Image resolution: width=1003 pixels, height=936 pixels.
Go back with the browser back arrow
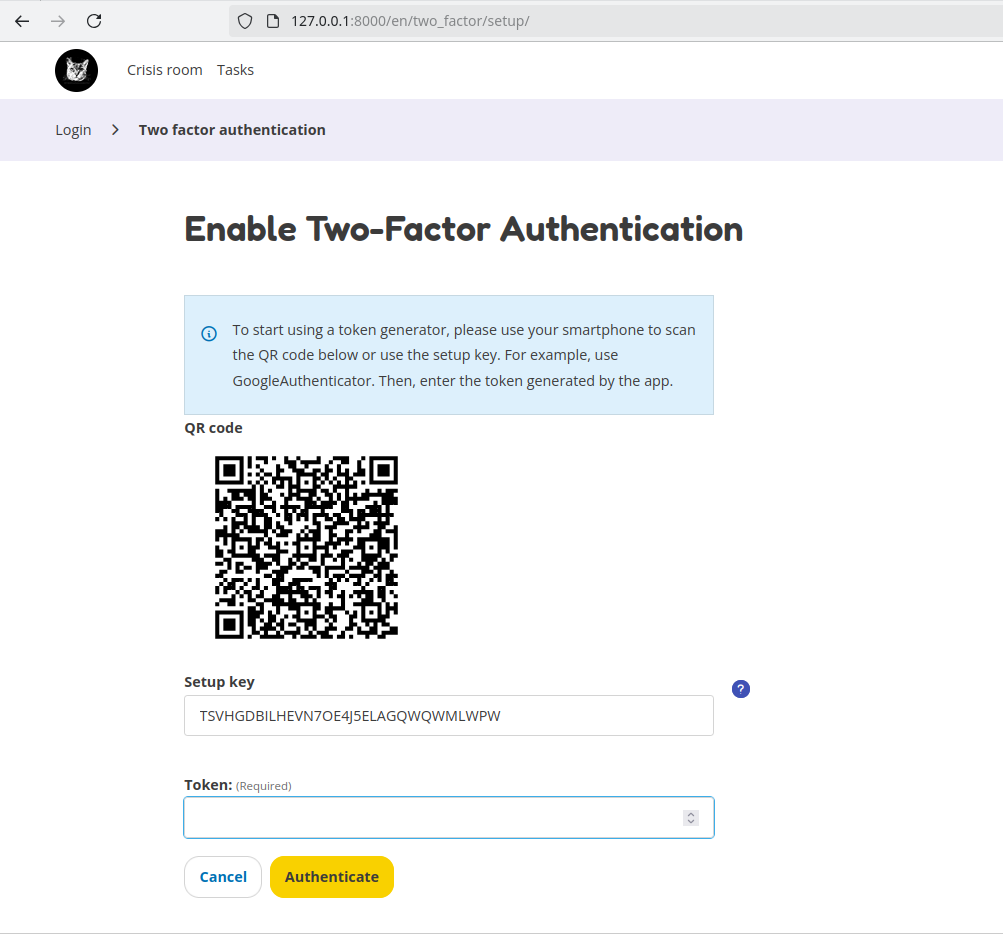click(x=22, y=21)
